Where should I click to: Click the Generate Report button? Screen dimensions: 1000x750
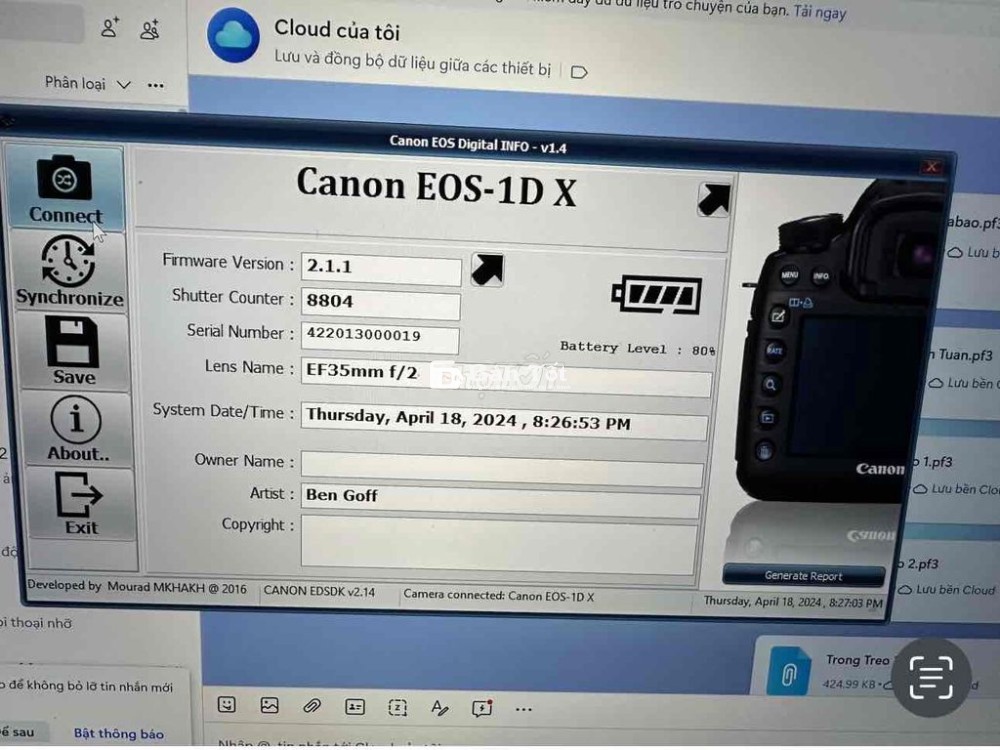tap(804, 575)
